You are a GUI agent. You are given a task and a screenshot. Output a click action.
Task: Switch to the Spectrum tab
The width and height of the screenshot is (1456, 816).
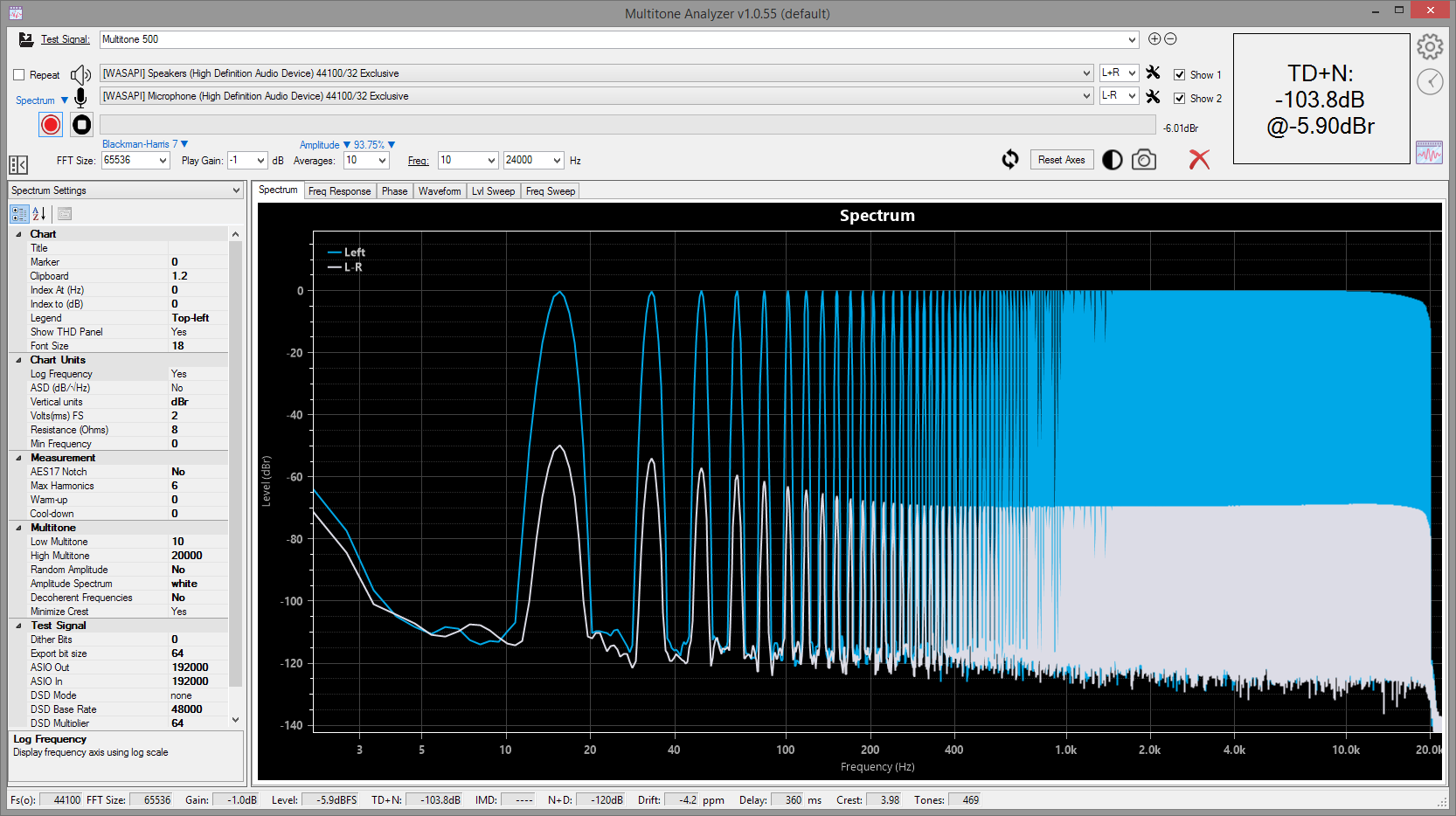(x=278, y=190)
